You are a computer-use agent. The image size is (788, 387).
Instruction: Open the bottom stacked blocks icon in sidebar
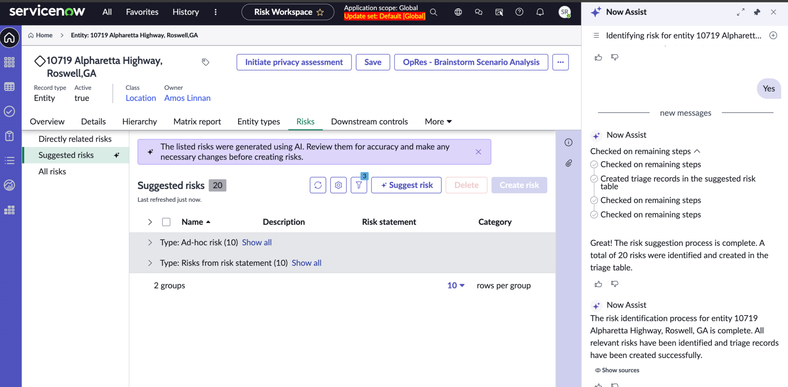pos(9,210)
